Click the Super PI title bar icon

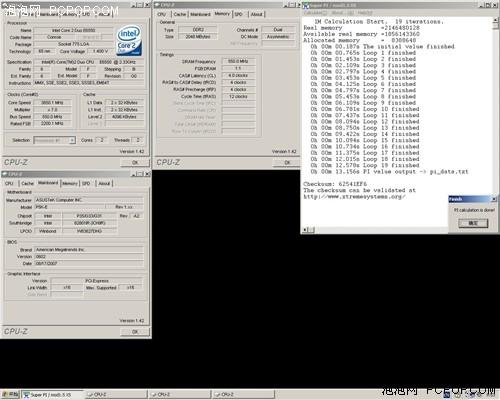(306, 6)
